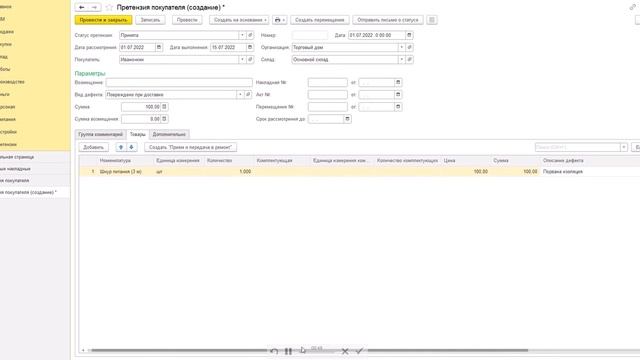Open sidebar section 'Производство'

click(12, 82)
